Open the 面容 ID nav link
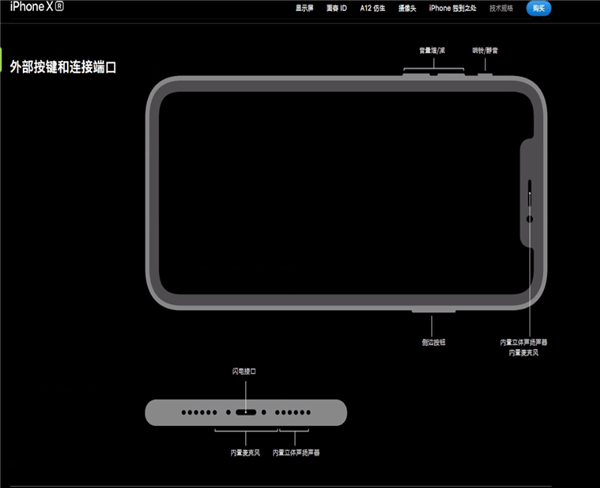Image resolution: width=600 pixels, height=488 pixels. coord(336,8)
